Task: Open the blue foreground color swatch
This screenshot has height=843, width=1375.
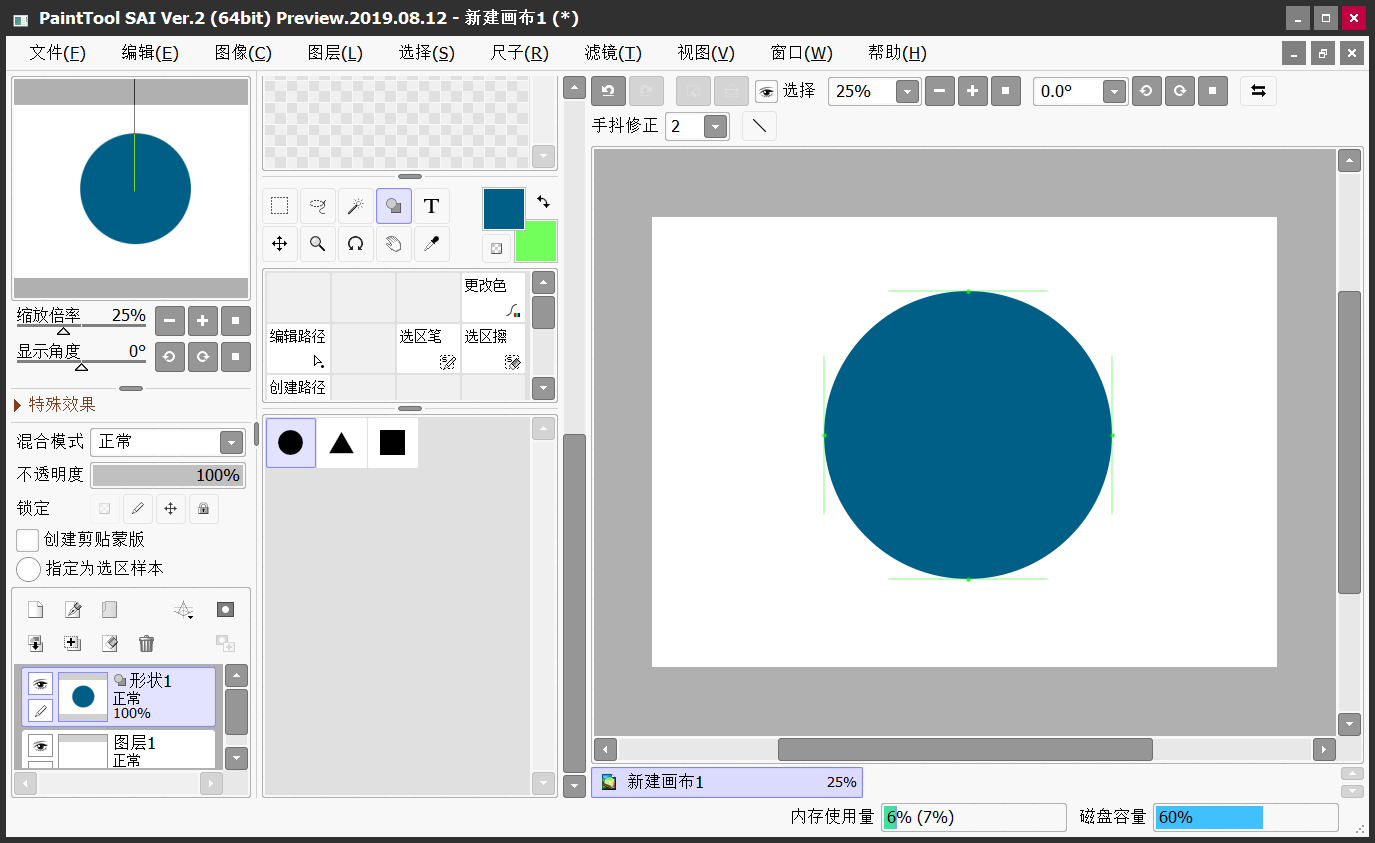Action: [x=504, y=209]
